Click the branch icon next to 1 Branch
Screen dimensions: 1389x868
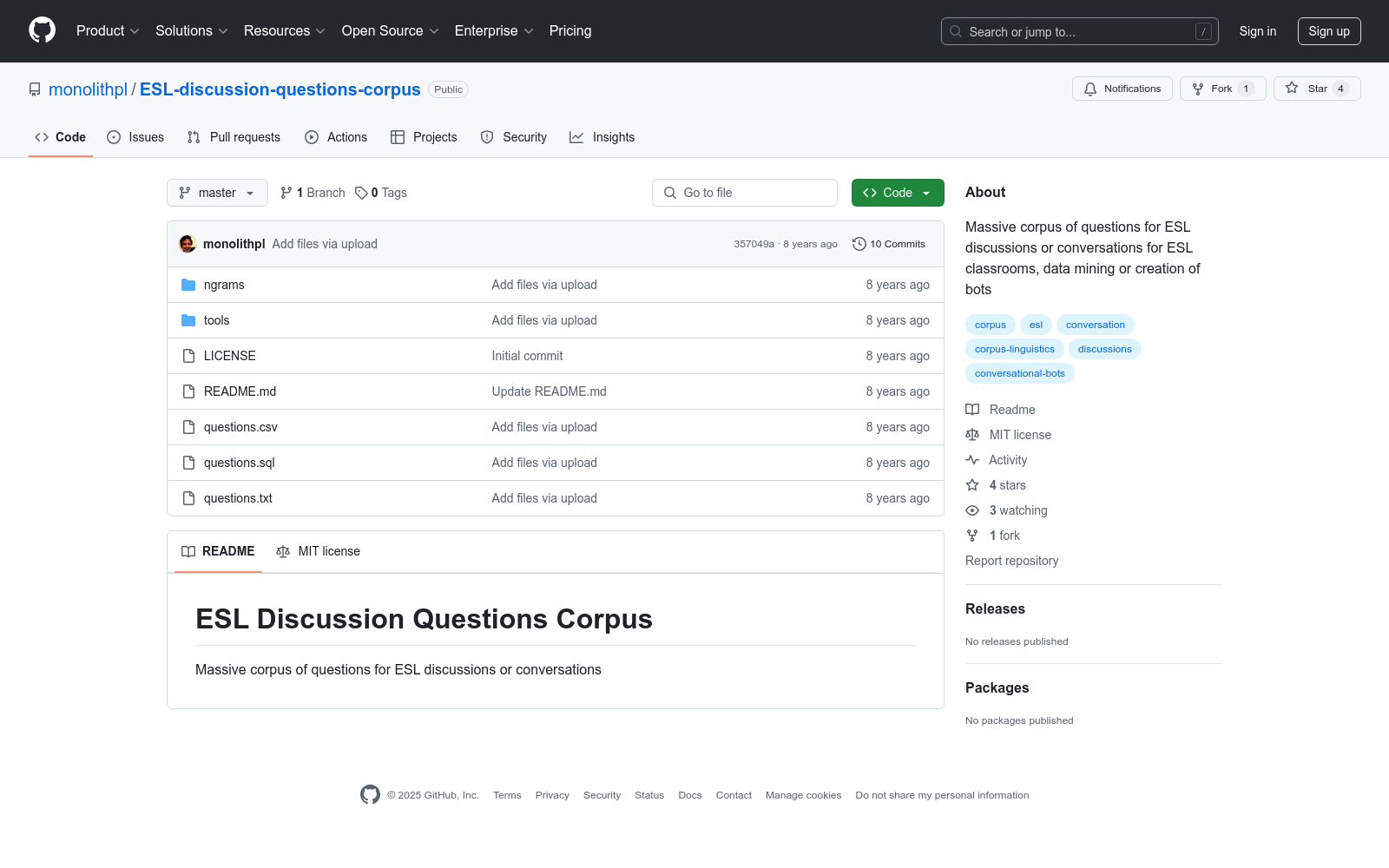(x=286, y=193)
